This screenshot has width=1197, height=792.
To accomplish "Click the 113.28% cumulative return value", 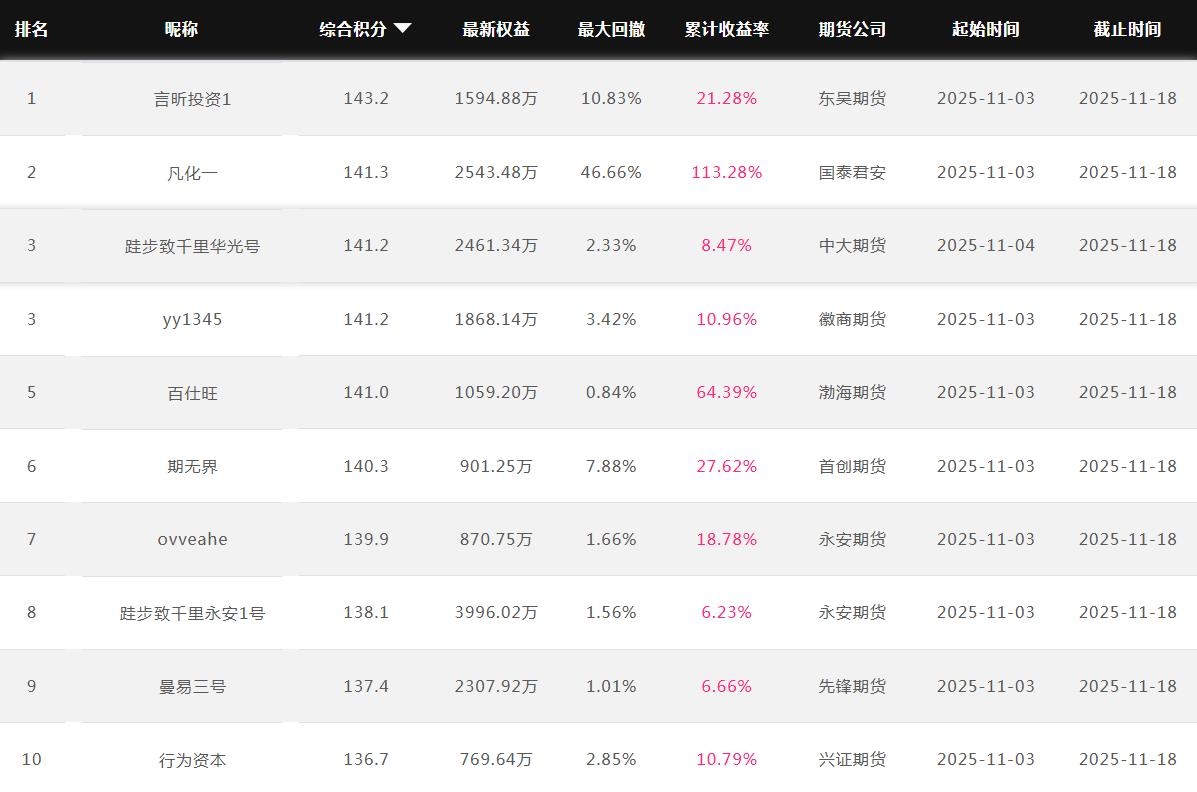I will click(726, 172).
